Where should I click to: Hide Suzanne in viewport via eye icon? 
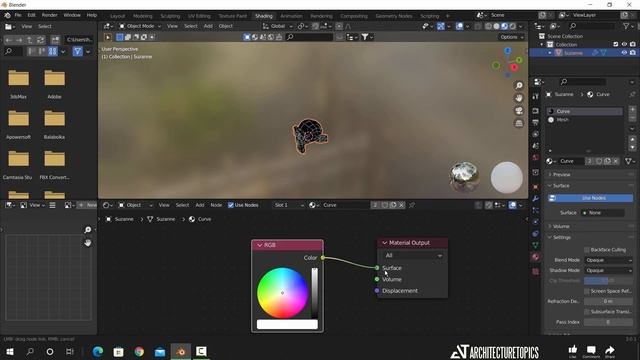click(624, 53)
